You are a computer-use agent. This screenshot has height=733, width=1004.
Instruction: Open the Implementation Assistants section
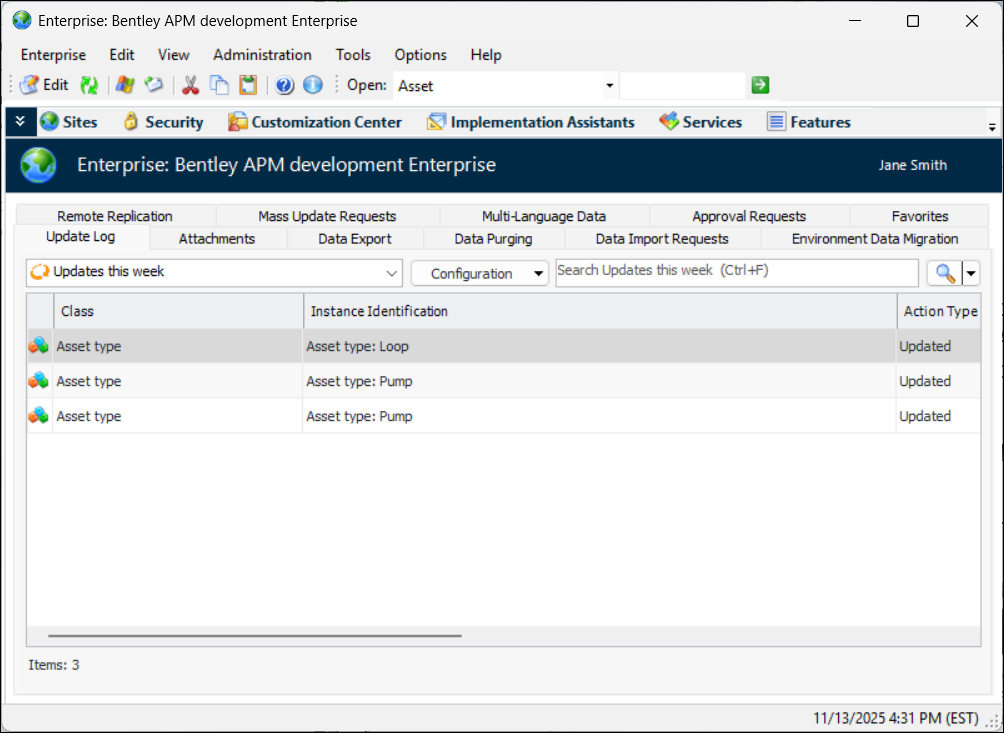pyautogui.click(x=531, y=122)
